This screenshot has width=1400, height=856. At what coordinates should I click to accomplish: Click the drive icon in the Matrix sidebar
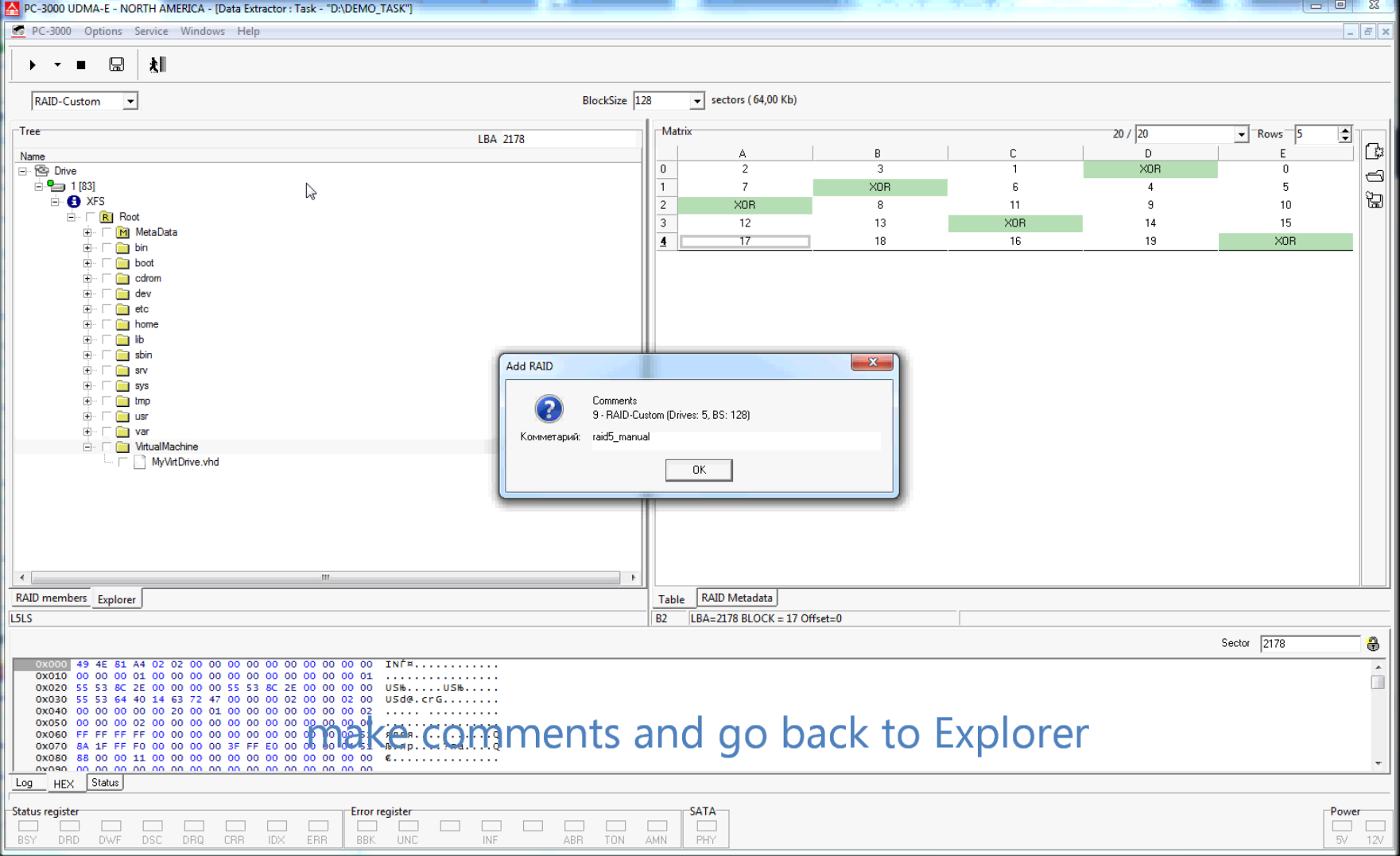click(x=1374, y=176)
